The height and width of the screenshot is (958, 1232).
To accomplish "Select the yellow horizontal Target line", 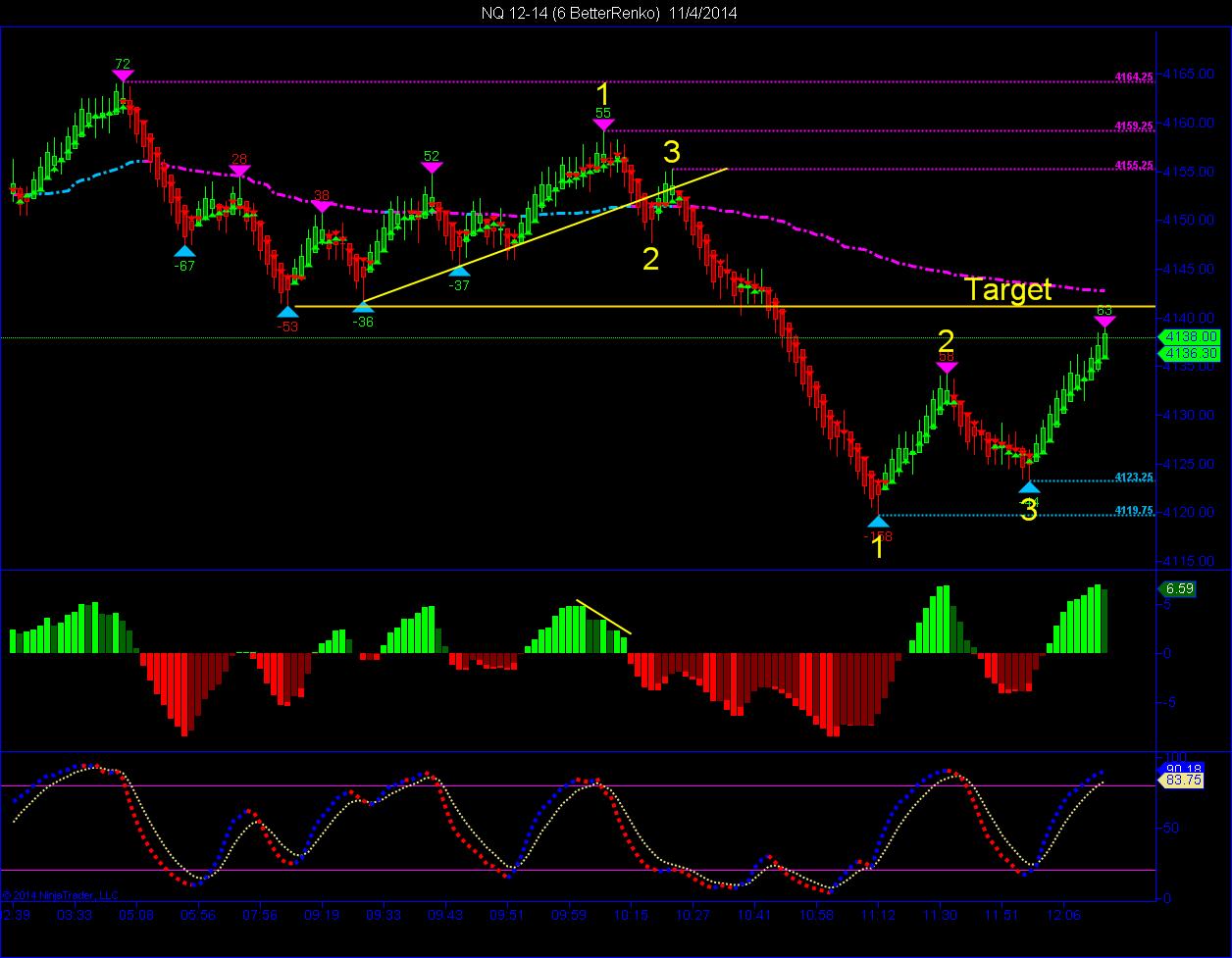I will tap(724, 307).
